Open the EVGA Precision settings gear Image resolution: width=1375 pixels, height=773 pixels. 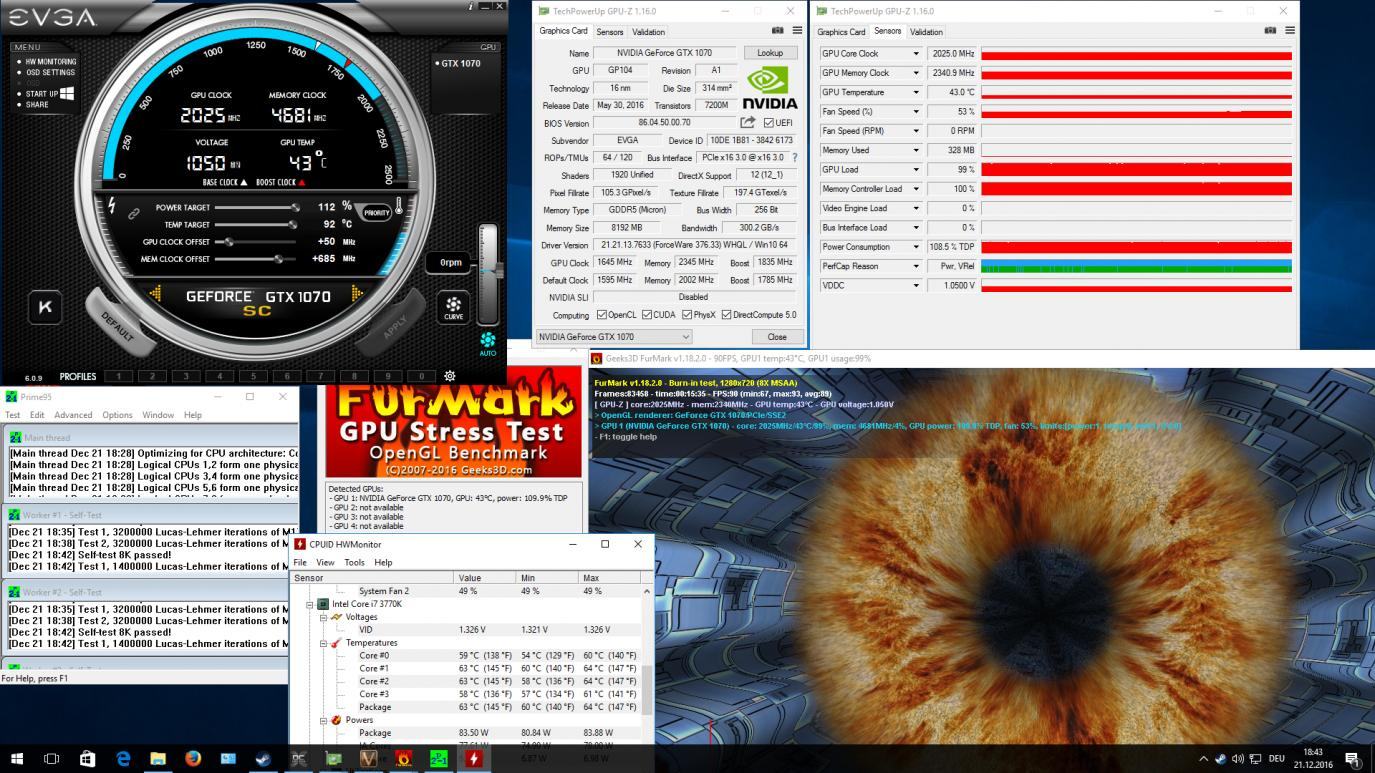pos(449,376)
